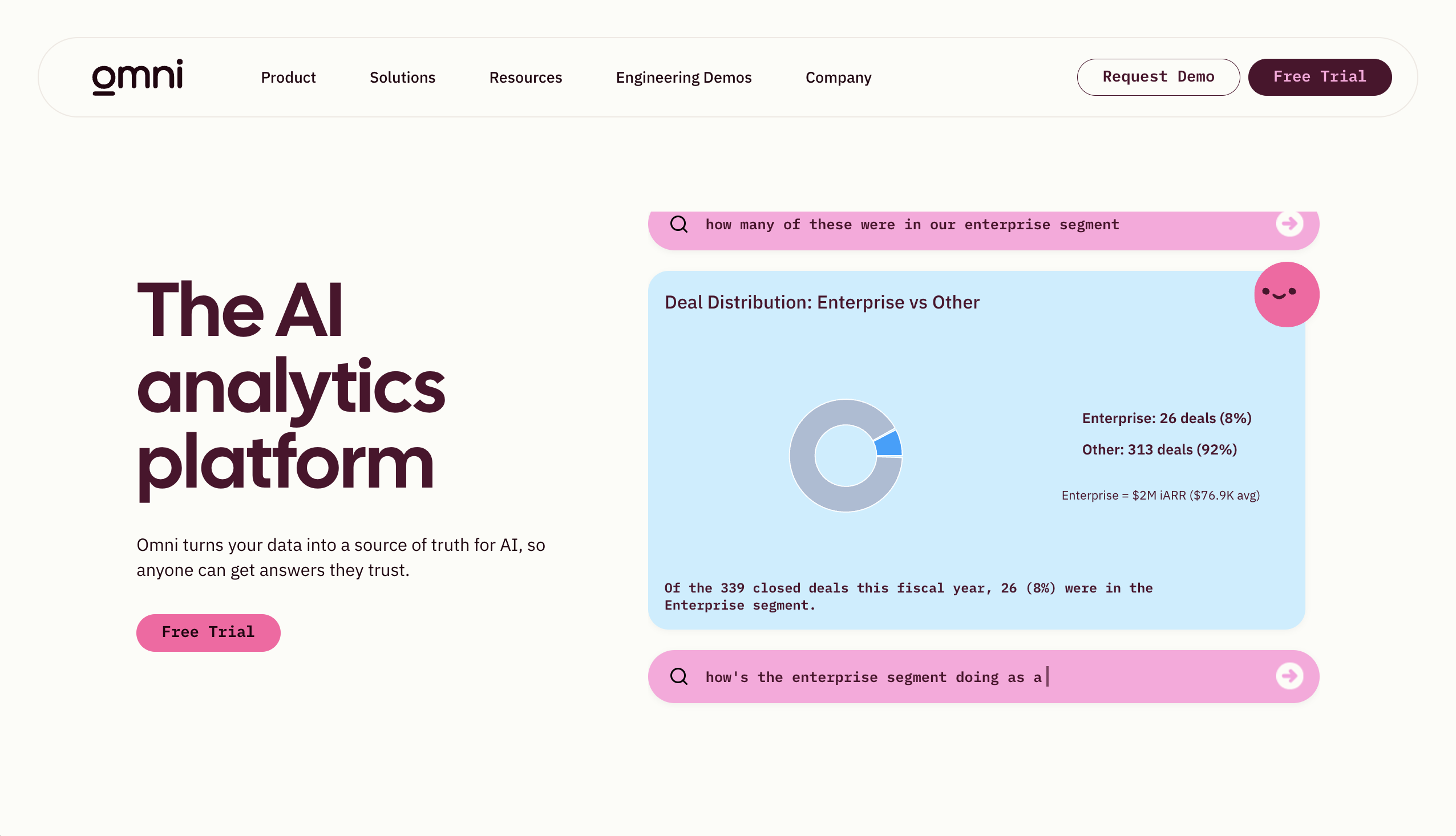Click the pink Free Trial hero button
1456x836 pixels.
pos(208,632)
